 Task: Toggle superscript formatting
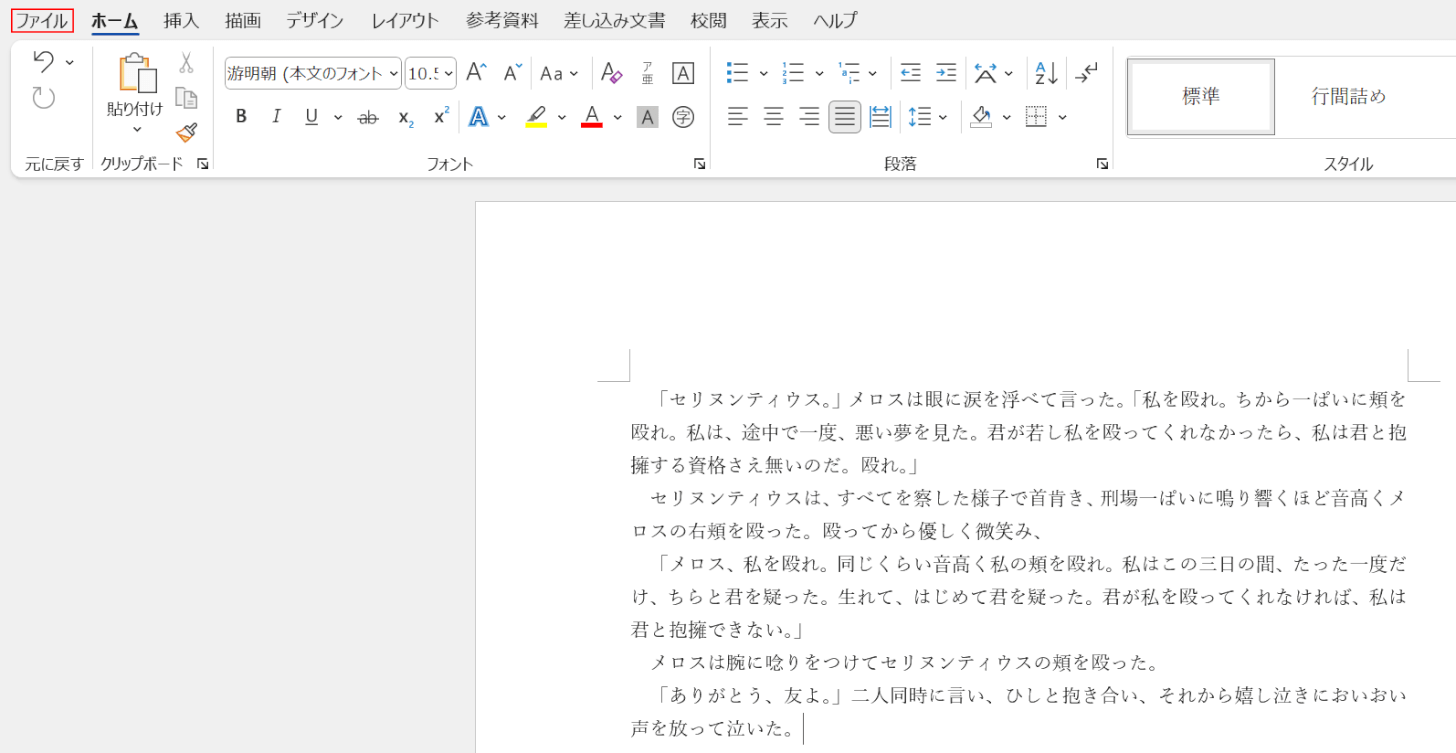(441, 117)
